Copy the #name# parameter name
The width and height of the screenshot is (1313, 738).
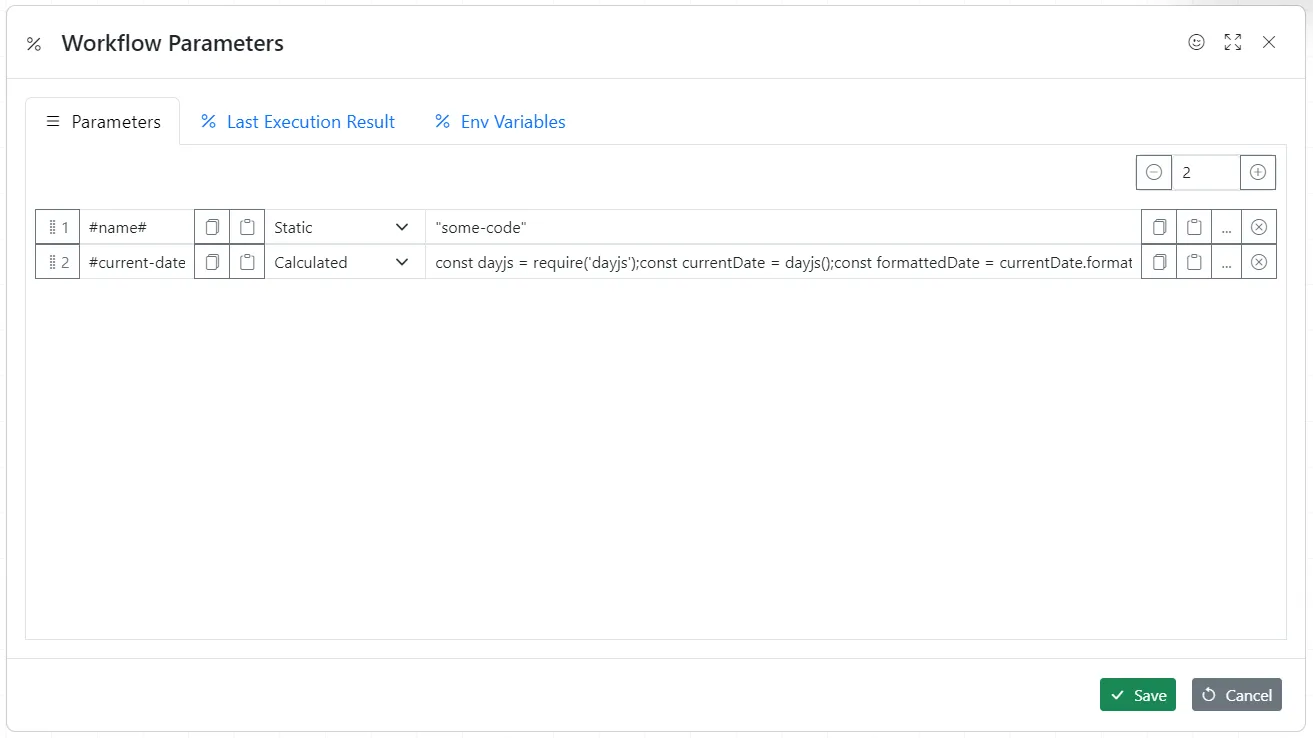click(211, 227)
